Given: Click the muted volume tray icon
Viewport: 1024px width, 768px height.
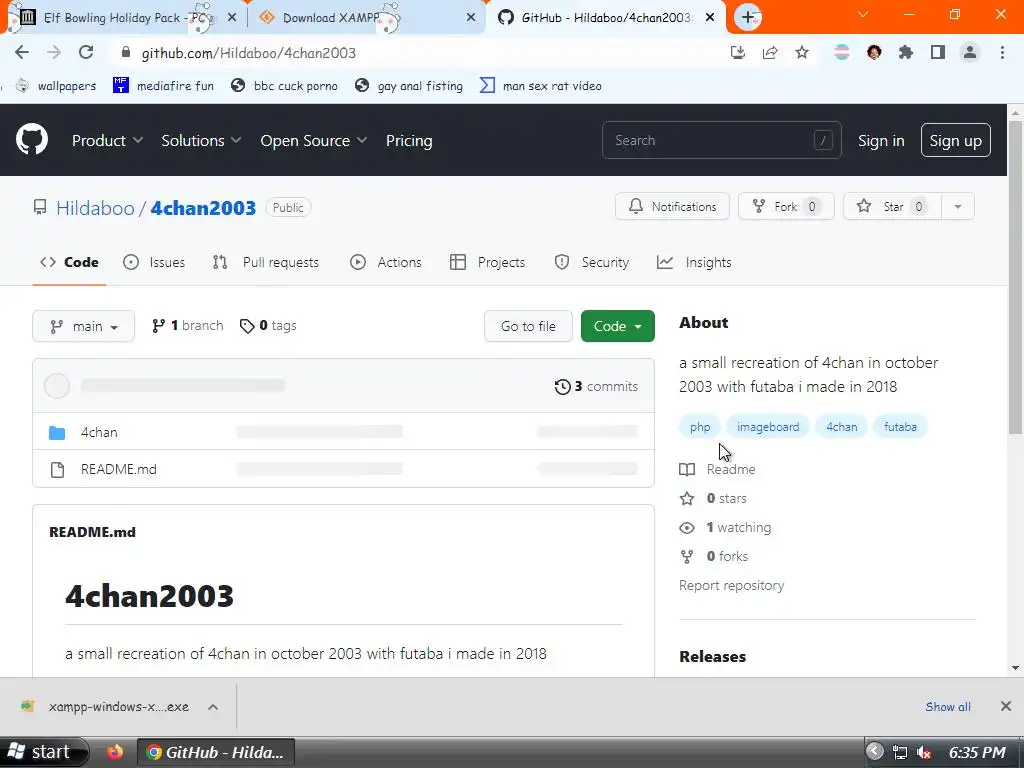Looking at the screenshot, I should tap(923, 752).
